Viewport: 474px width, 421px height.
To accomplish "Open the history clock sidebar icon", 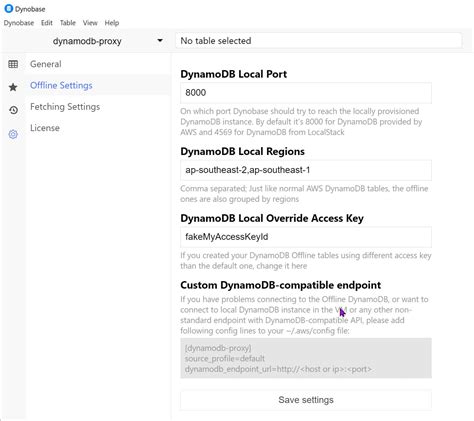I will [x=13, y=110].
